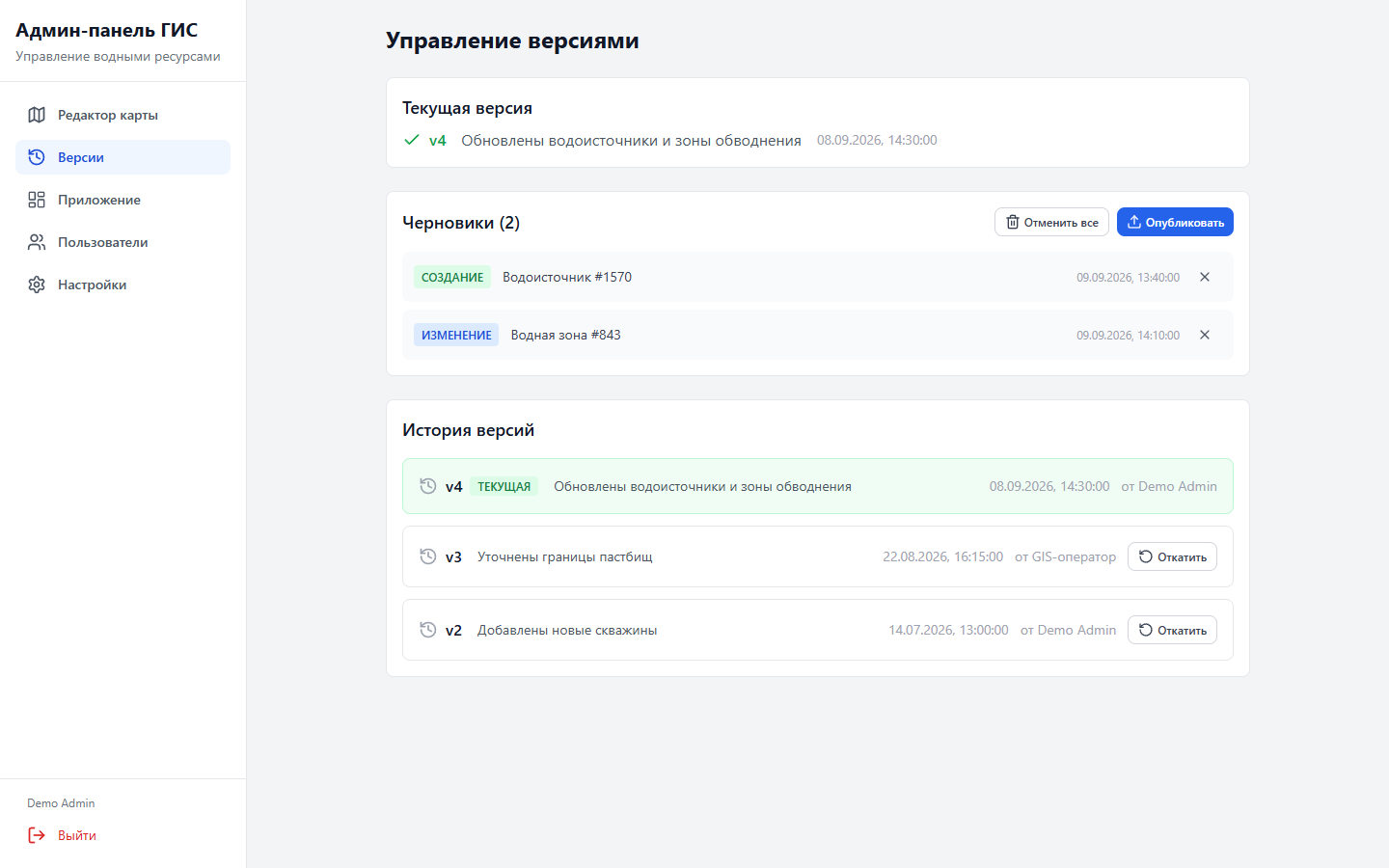Go to the Приложение section
The width and height of the screenshot is (1389, 868).
[123, 200]
